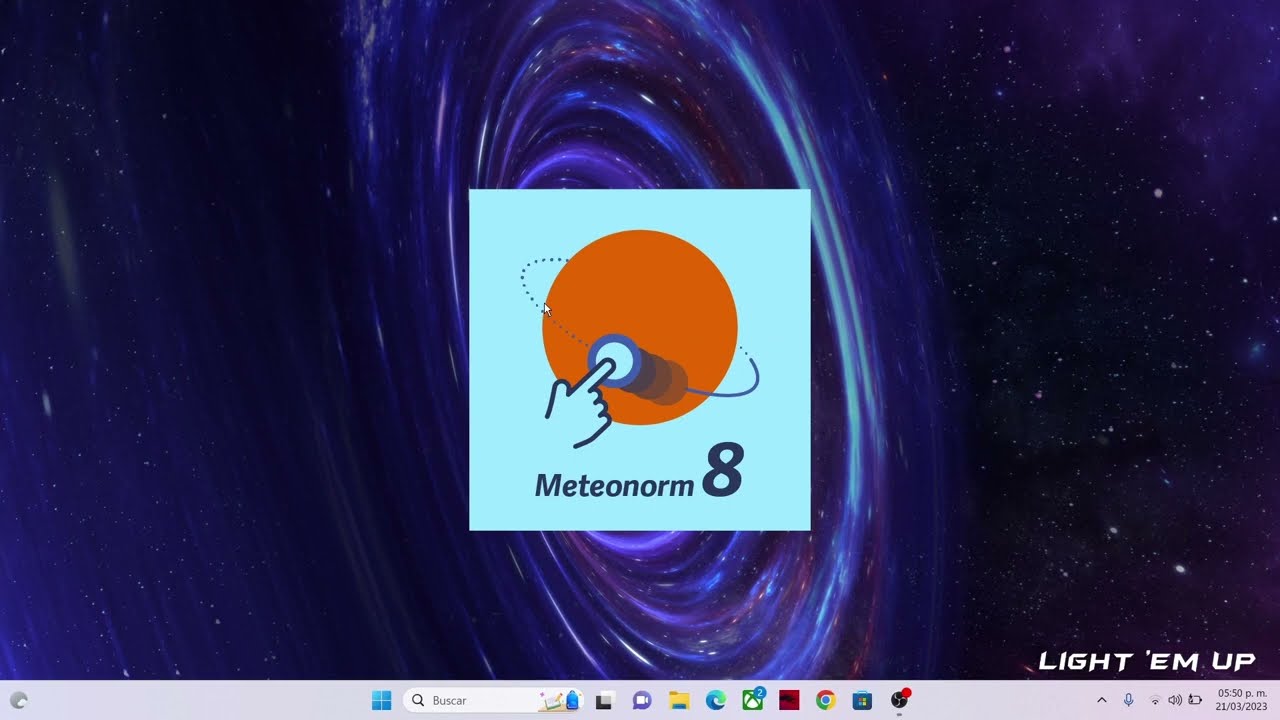Open the Windows Start menu

[x=381, y=701]
